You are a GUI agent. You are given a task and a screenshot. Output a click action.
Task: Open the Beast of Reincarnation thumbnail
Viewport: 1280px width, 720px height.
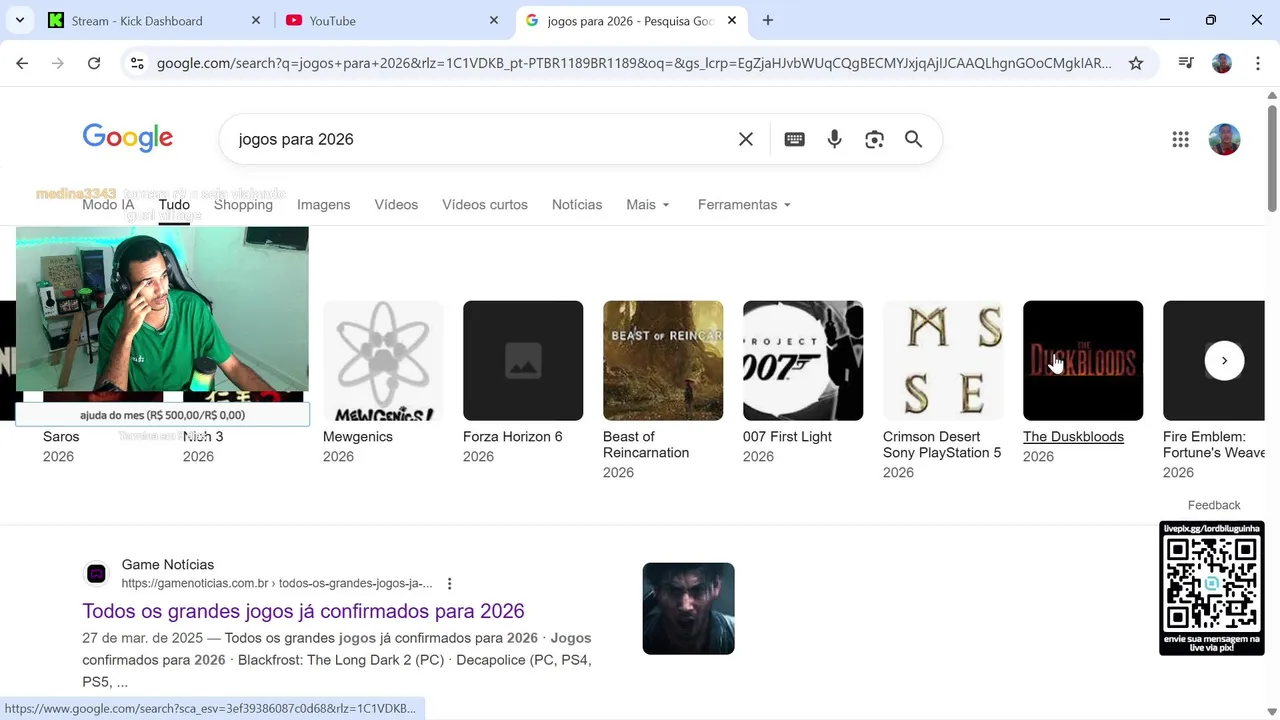pyautogui.click(x=663, y=360)
